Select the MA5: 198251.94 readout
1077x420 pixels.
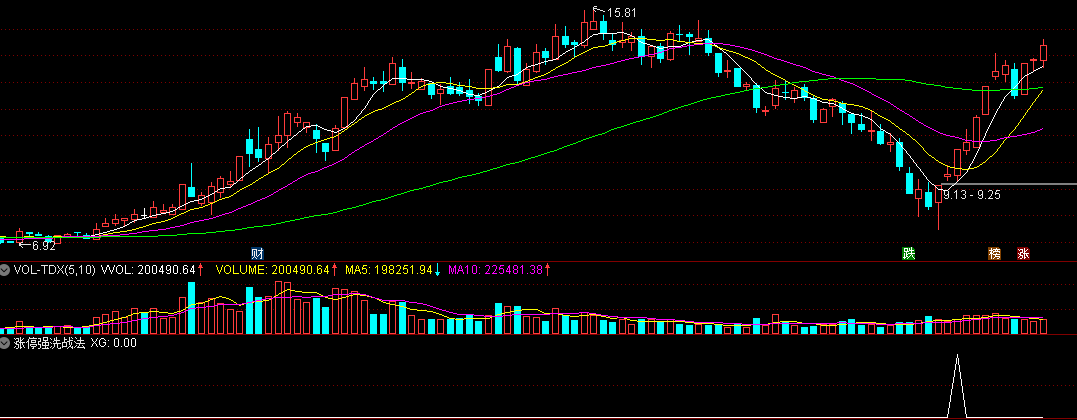(388, 270)
